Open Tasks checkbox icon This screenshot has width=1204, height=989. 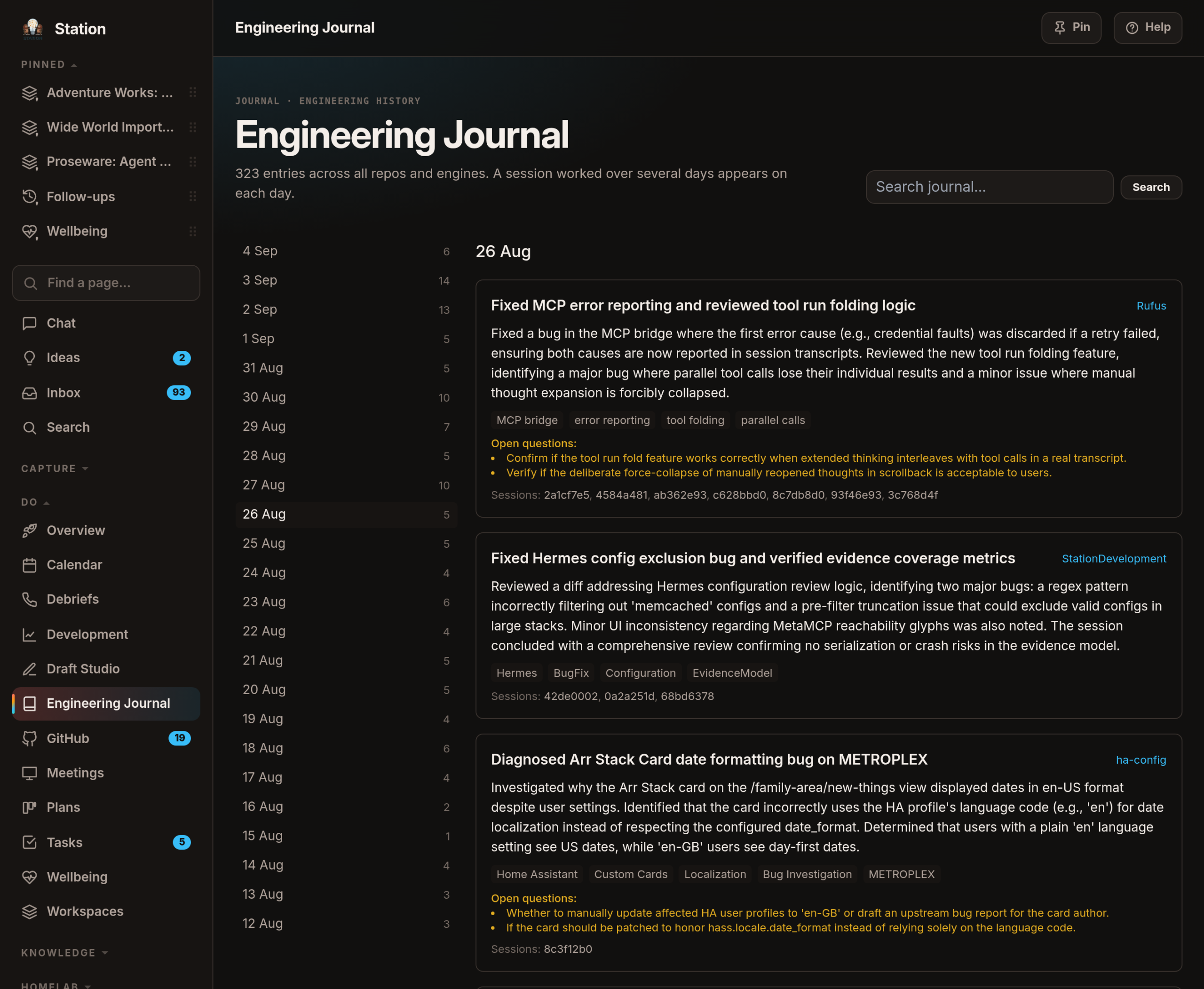pyautogui.click(x=30, y=843)
